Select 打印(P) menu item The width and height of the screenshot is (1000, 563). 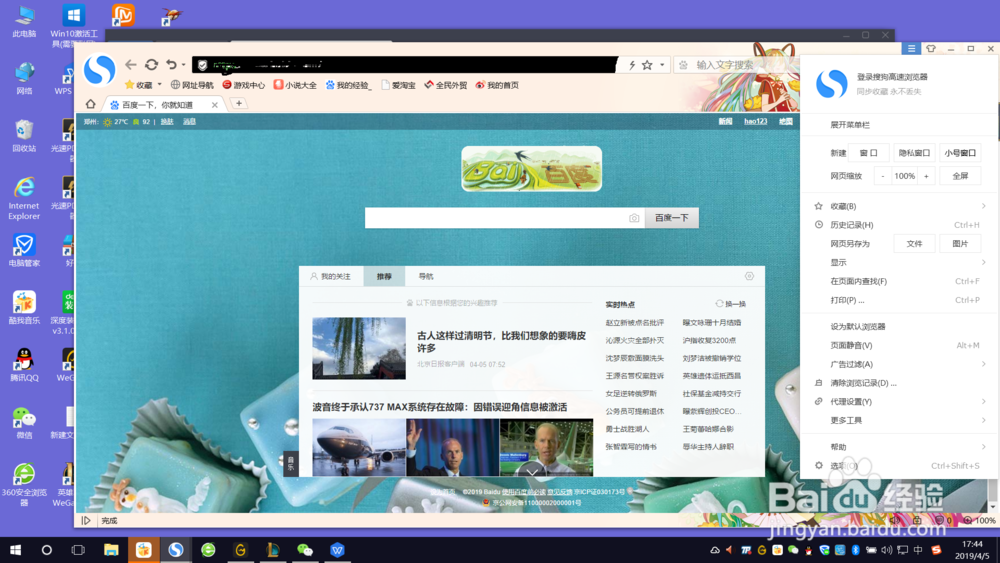click(x=899, y=300)
